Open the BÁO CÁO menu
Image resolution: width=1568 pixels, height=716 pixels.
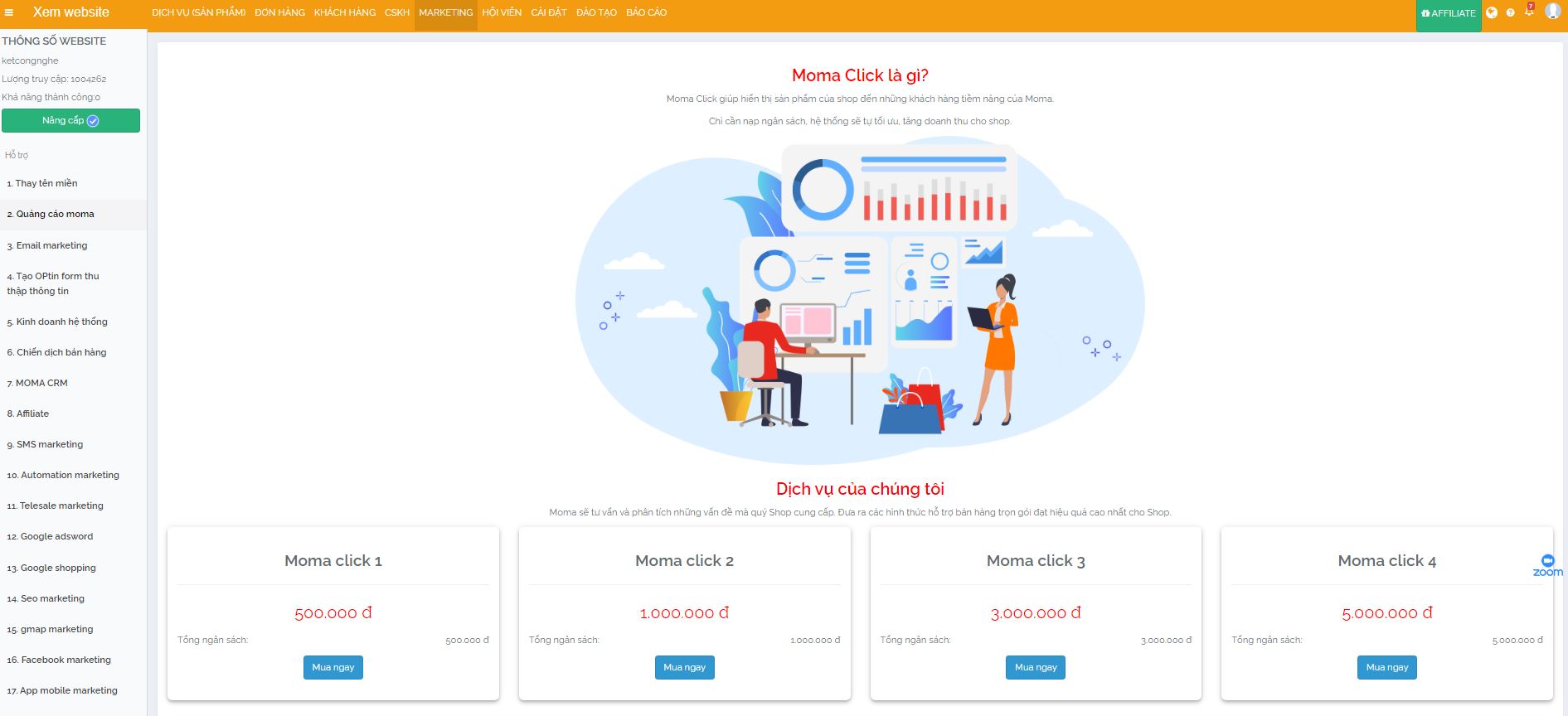pos(646,13)
